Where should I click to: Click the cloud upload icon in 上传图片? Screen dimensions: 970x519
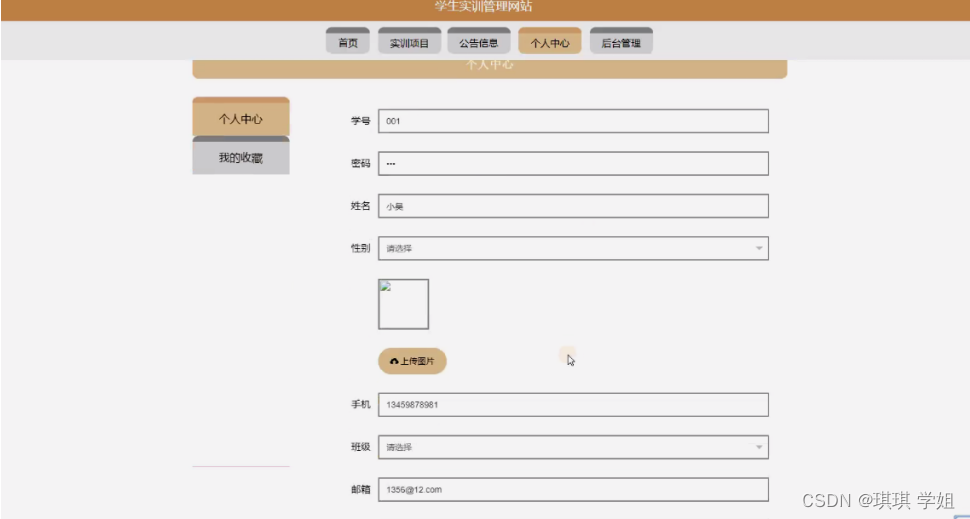tap(394, 361)
